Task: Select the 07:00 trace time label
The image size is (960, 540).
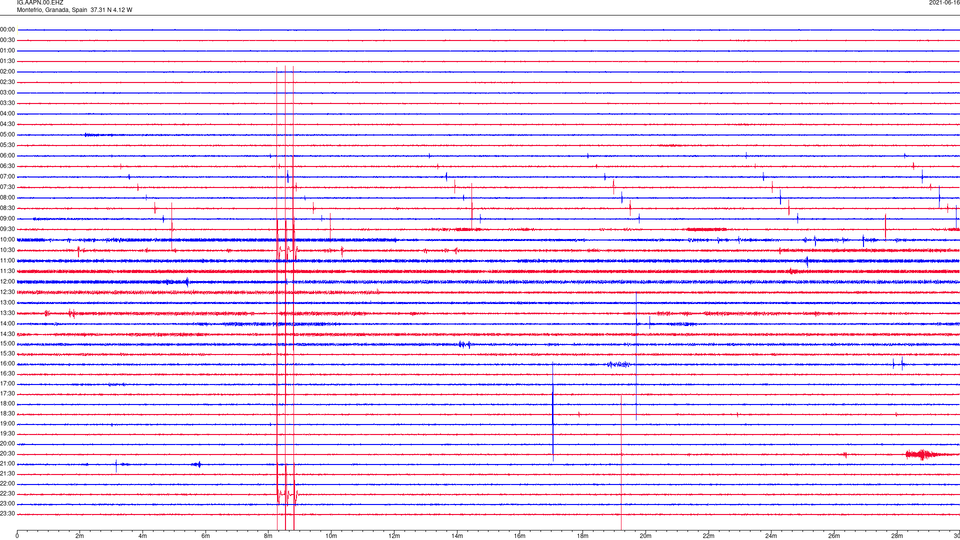Action: 7,176
